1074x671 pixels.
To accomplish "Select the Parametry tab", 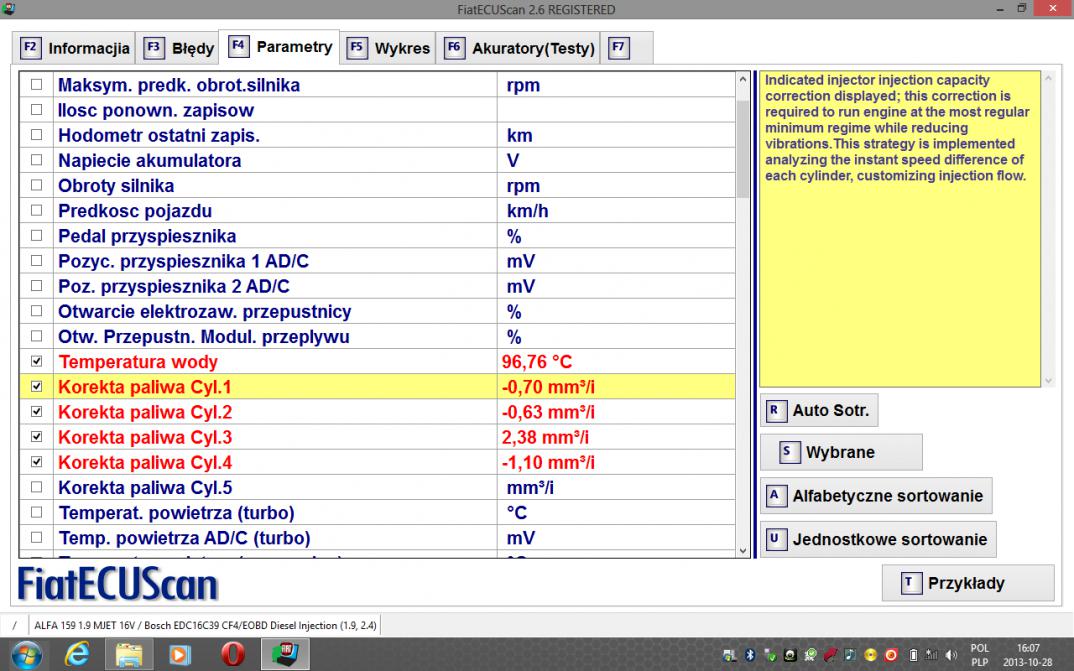I will (279, 47).
